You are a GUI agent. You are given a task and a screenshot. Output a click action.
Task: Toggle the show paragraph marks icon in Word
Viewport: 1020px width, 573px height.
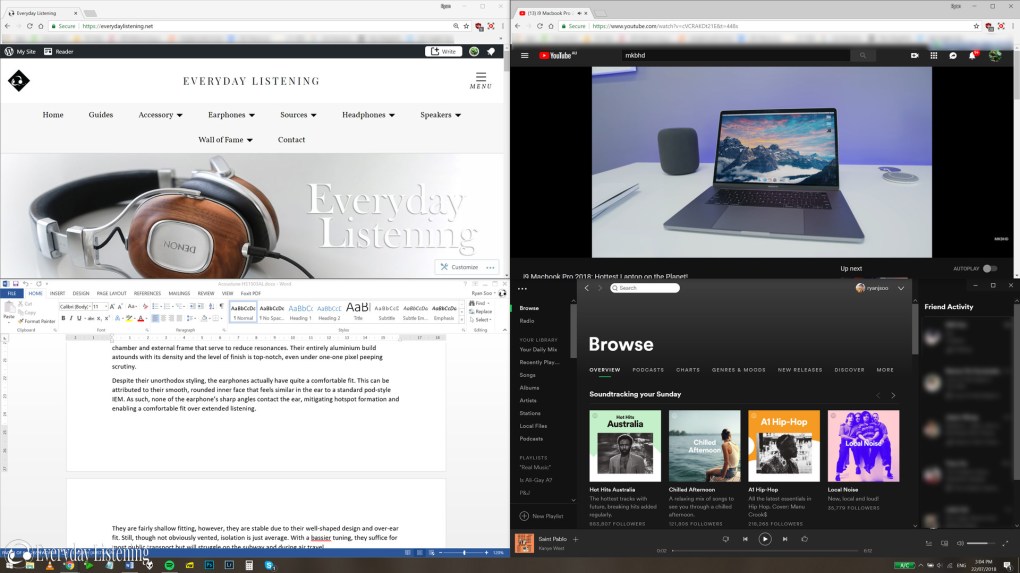point(221,306)
